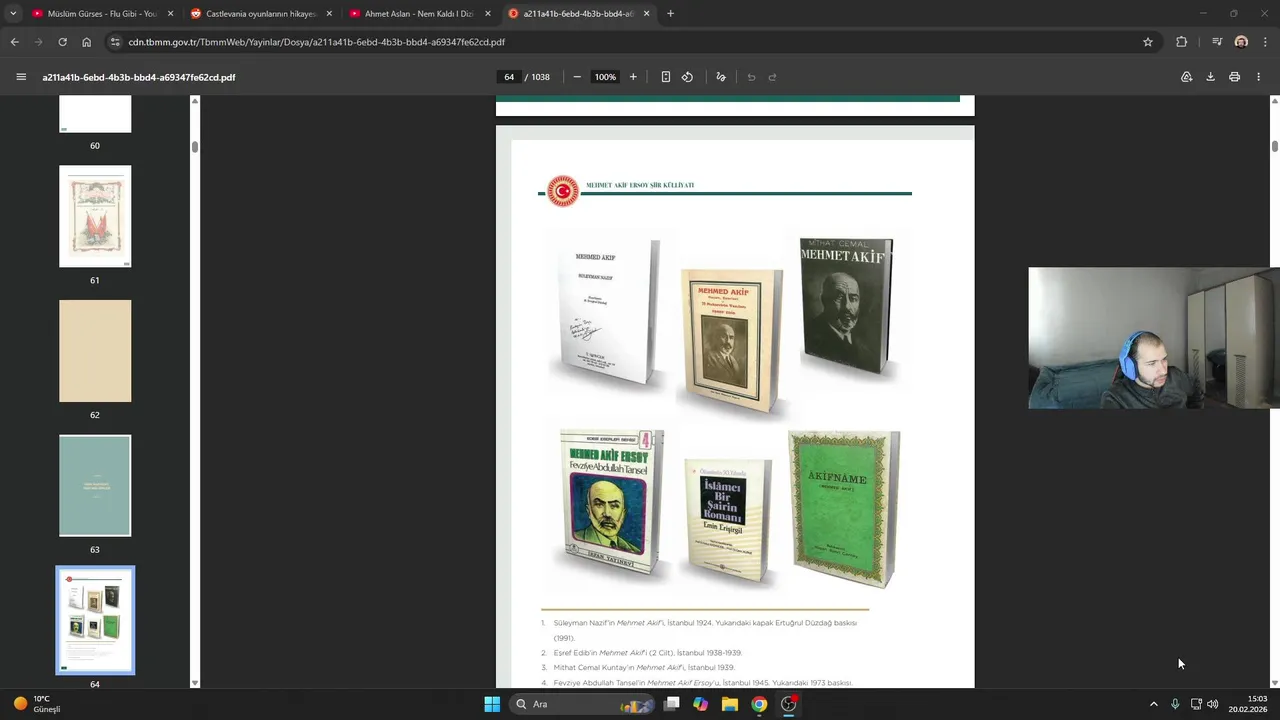Viewport: 1280px width, 720px height.
Task: Click the thumbnail panel scroll up arrow
Action: point(194,100)
